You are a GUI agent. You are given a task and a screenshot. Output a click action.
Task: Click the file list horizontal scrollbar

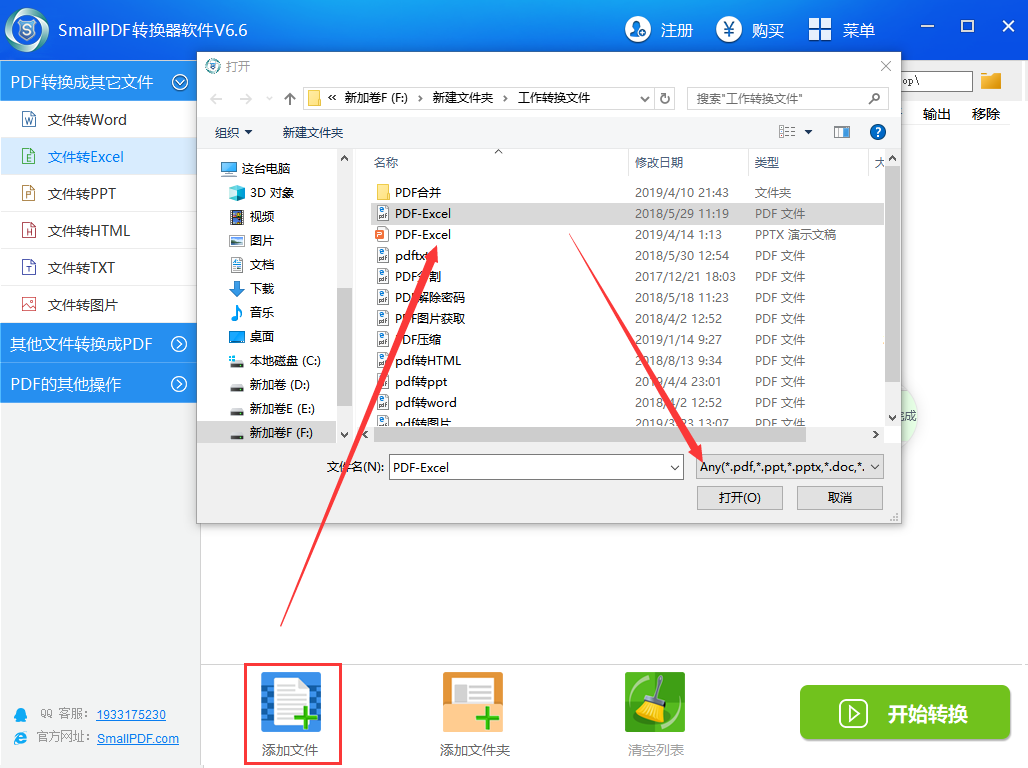coord(590,434)
